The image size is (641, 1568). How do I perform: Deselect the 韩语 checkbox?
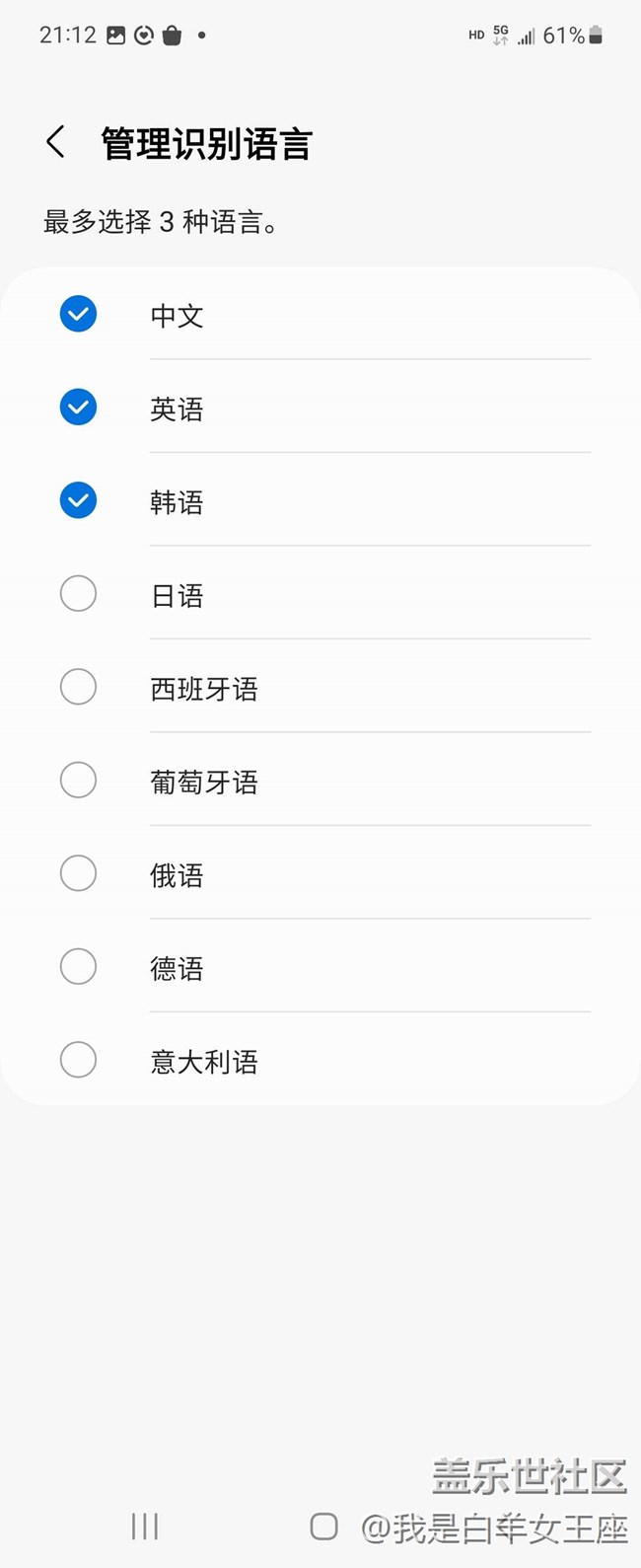[x=78, y=500]
